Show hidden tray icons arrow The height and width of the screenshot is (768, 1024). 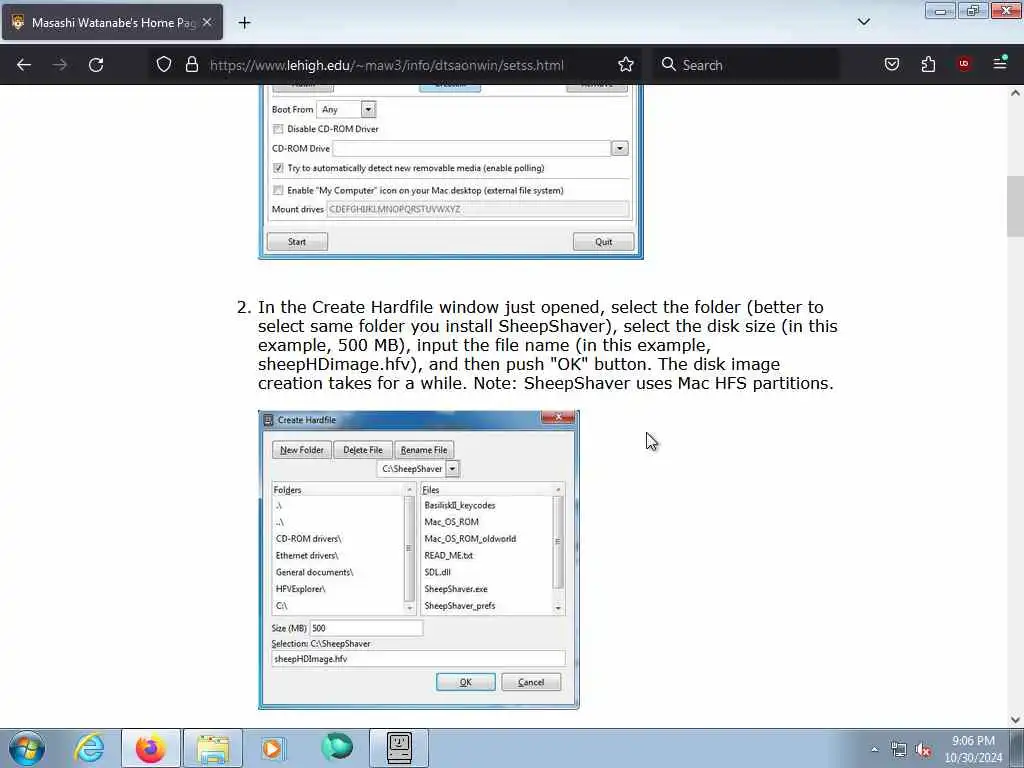(874, 749)
